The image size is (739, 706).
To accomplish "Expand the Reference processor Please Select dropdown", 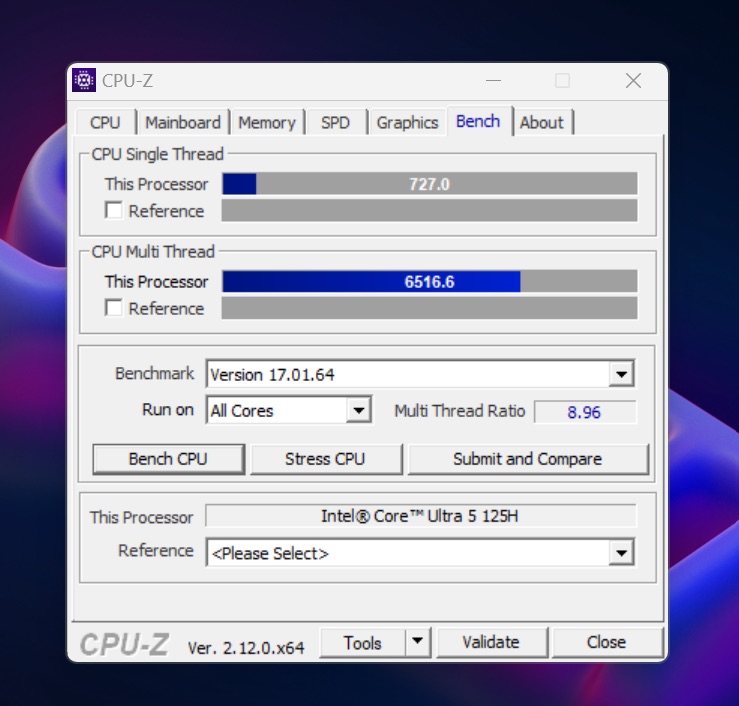I will point(621,552).
